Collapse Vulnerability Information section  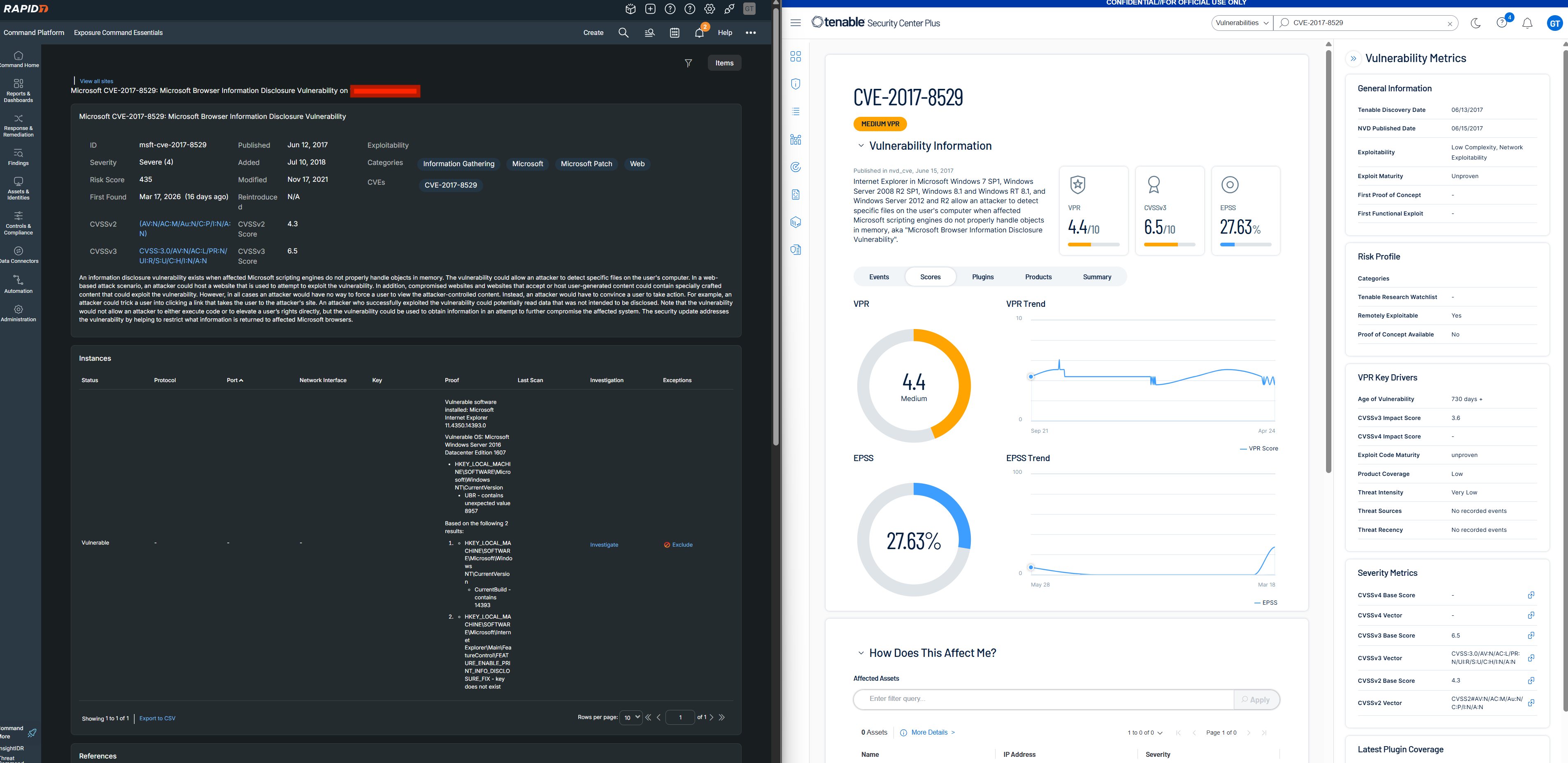[x=861, y=146]
